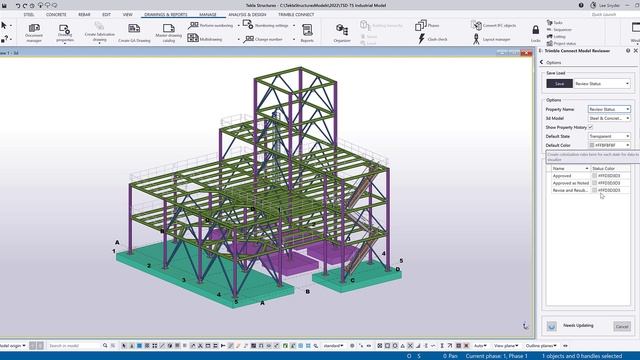640x360 pixels.
Task: Click the Name column header
Action: pos(570,169)
